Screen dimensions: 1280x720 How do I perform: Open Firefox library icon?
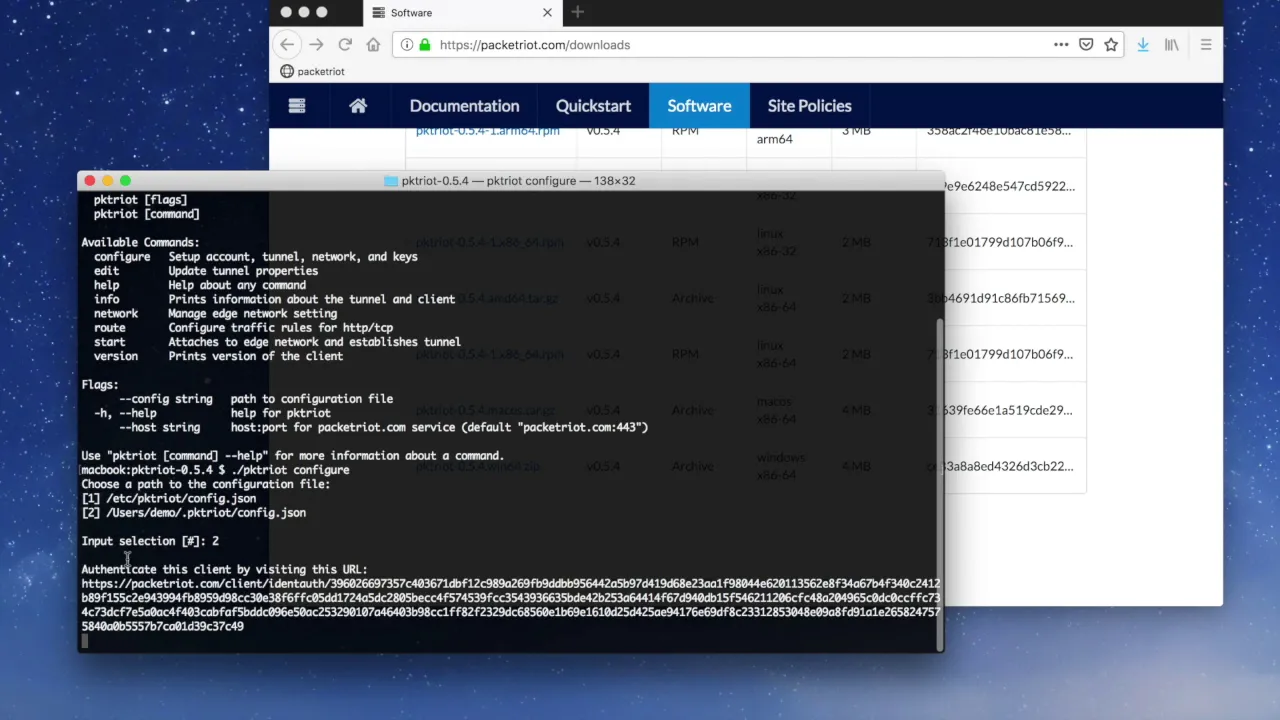(1172, 45)
